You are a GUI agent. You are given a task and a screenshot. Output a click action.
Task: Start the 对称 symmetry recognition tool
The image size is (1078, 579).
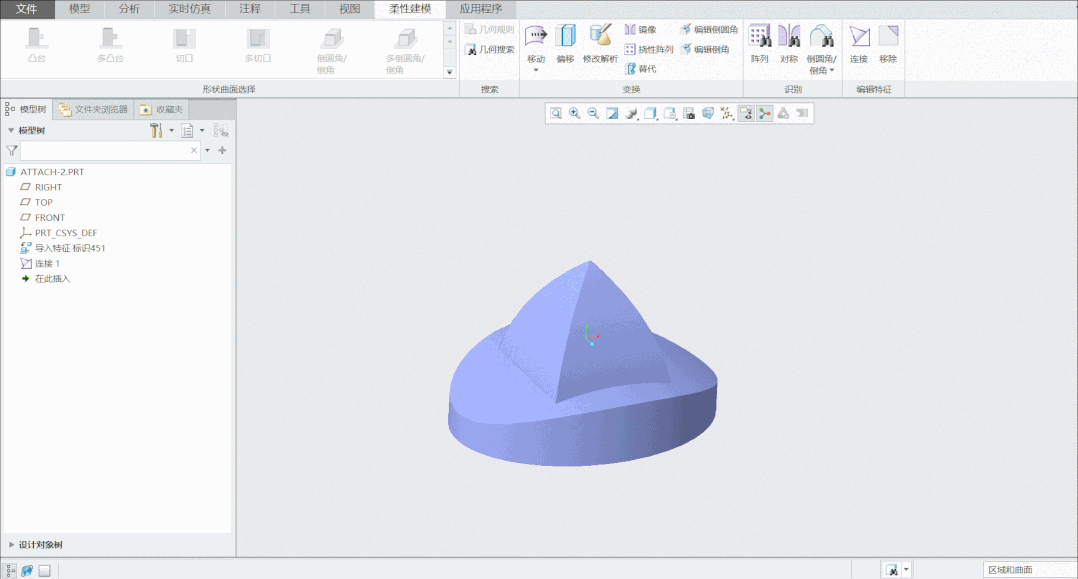[x=789, y=44]
